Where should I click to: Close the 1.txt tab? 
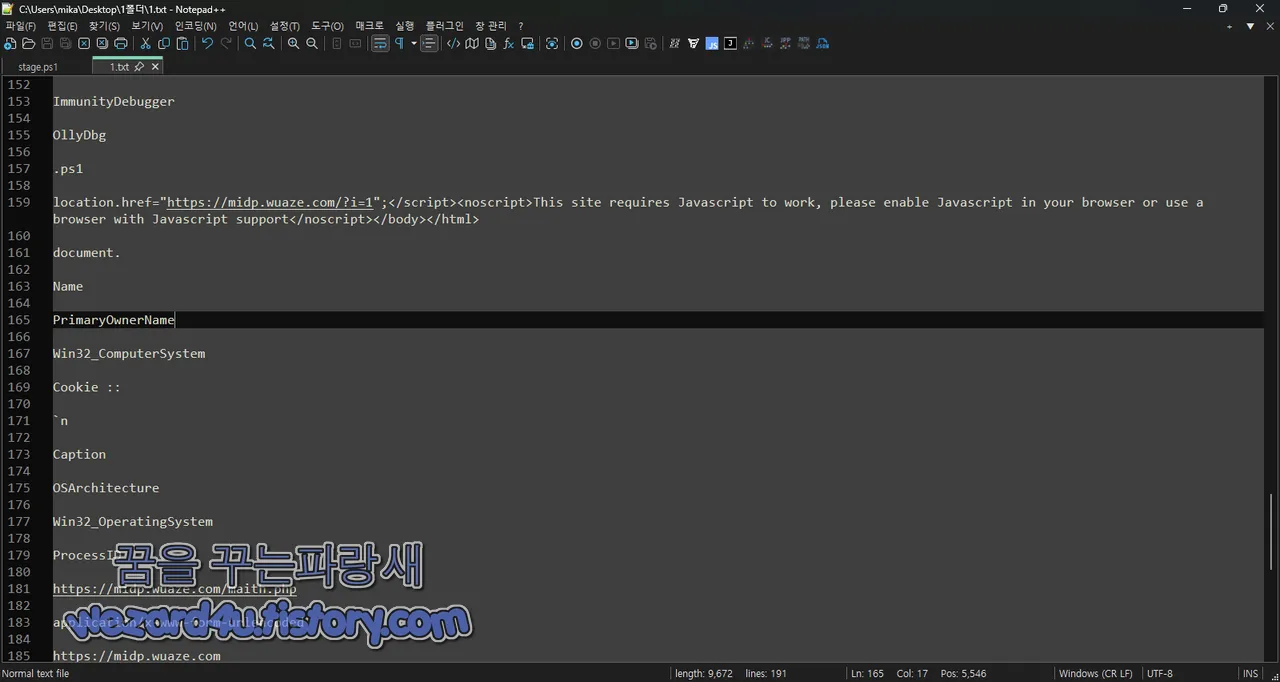tap(155, 67)
